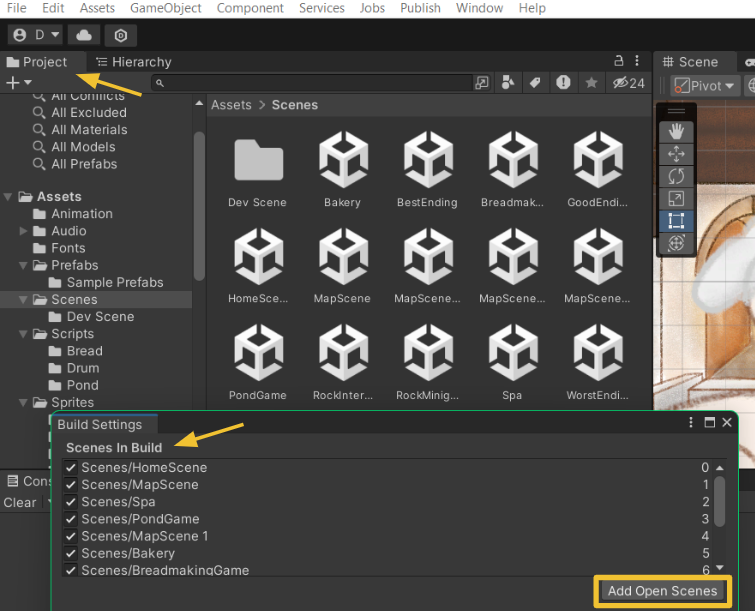
Task: Select the Hand view tool
Action: coord(676,131)
